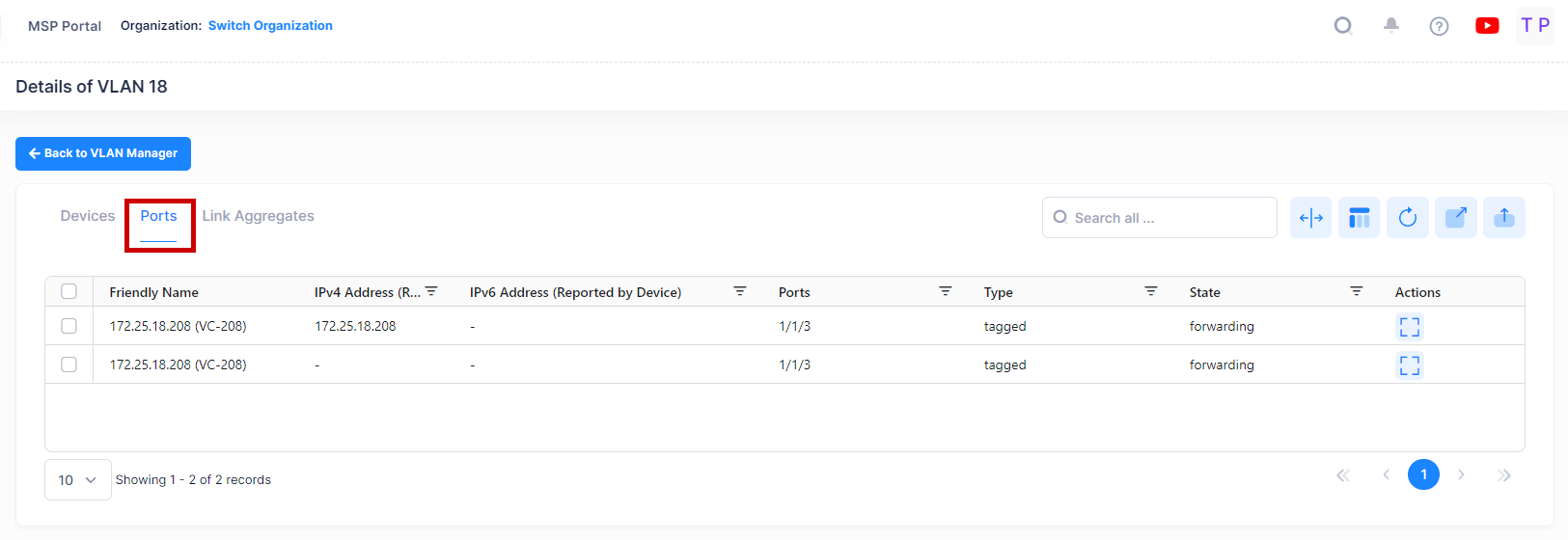Switch to the Devices tab
1568x540 pixels.
click(x=88, y=216)
